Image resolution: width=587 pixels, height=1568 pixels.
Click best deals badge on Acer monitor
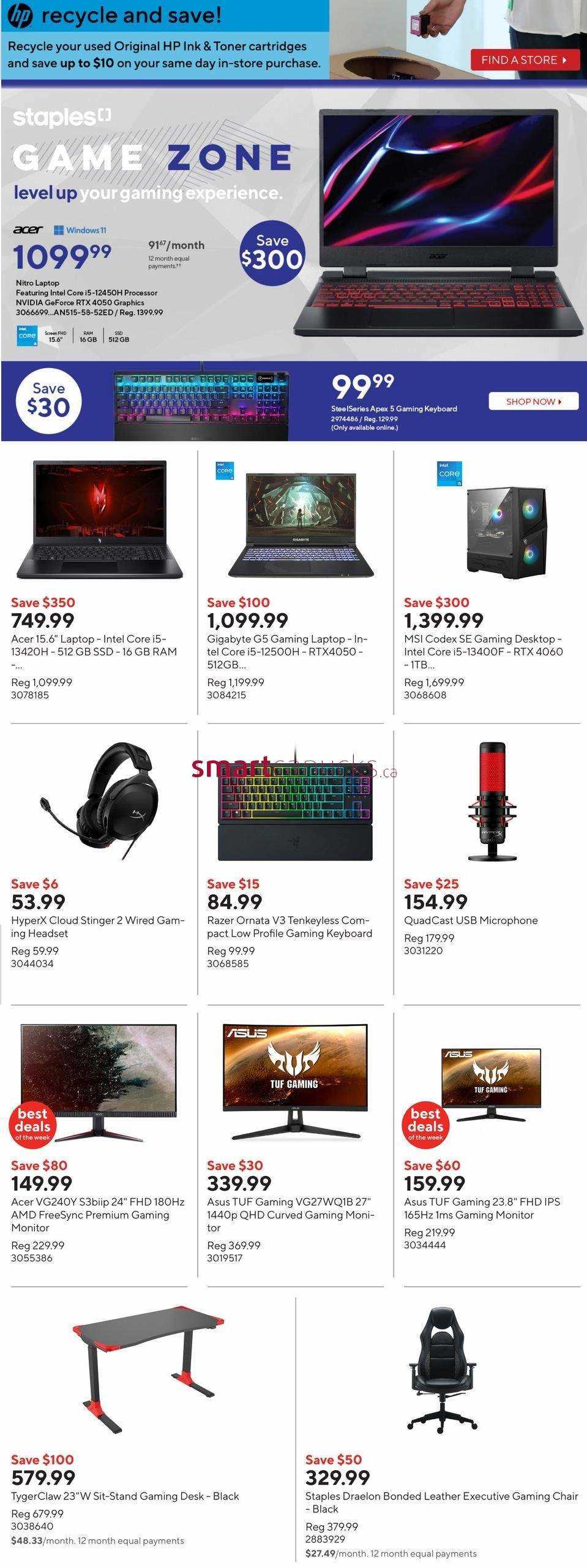click(32, 1124)
